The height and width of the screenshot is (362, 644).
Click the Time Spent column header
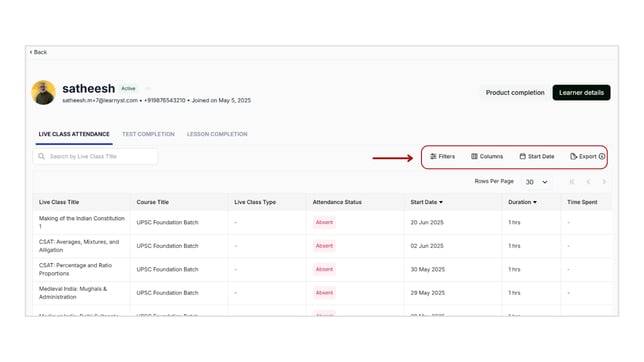click(x=582, y=202)
